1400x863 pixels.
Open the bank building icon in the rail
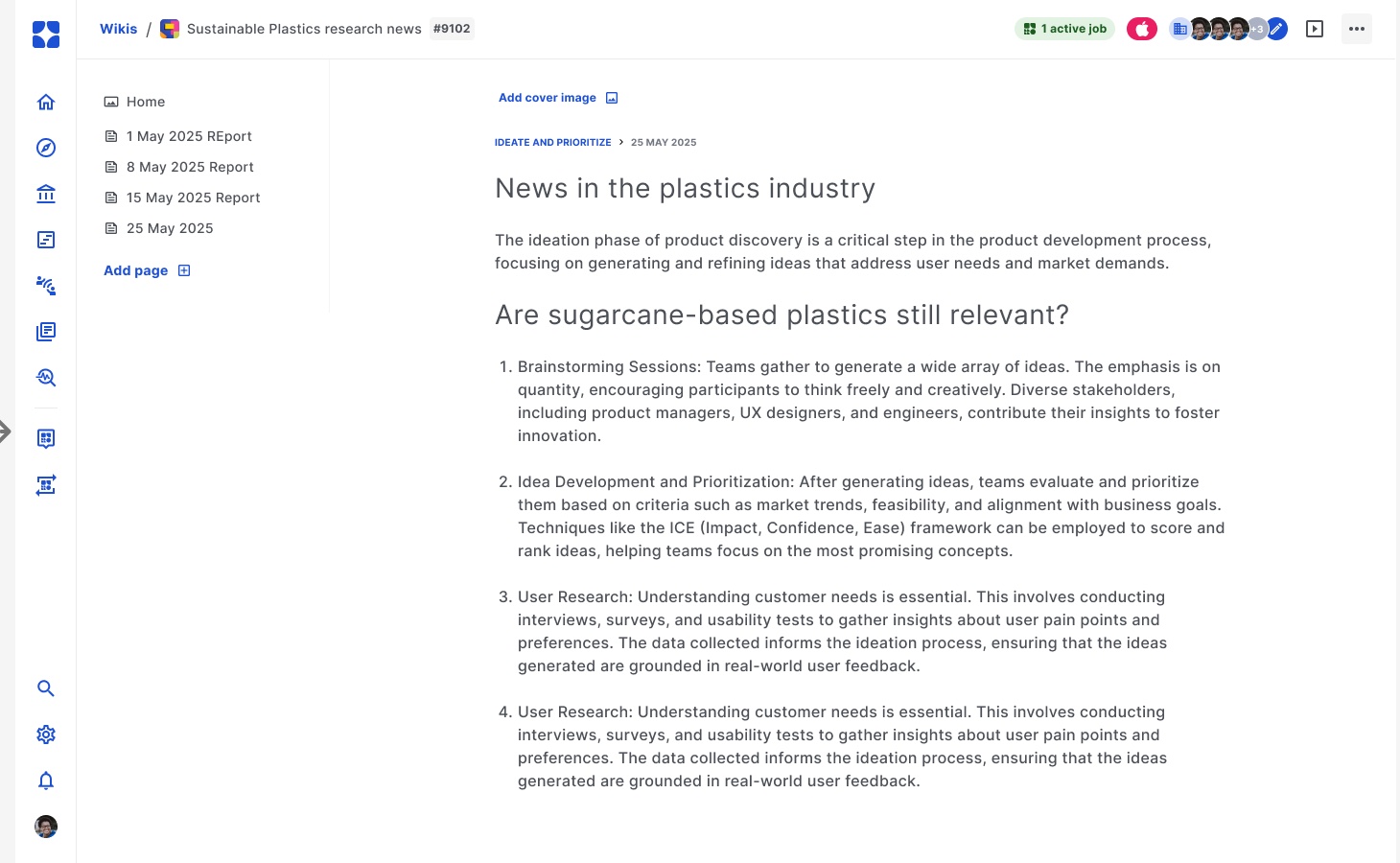46,194
